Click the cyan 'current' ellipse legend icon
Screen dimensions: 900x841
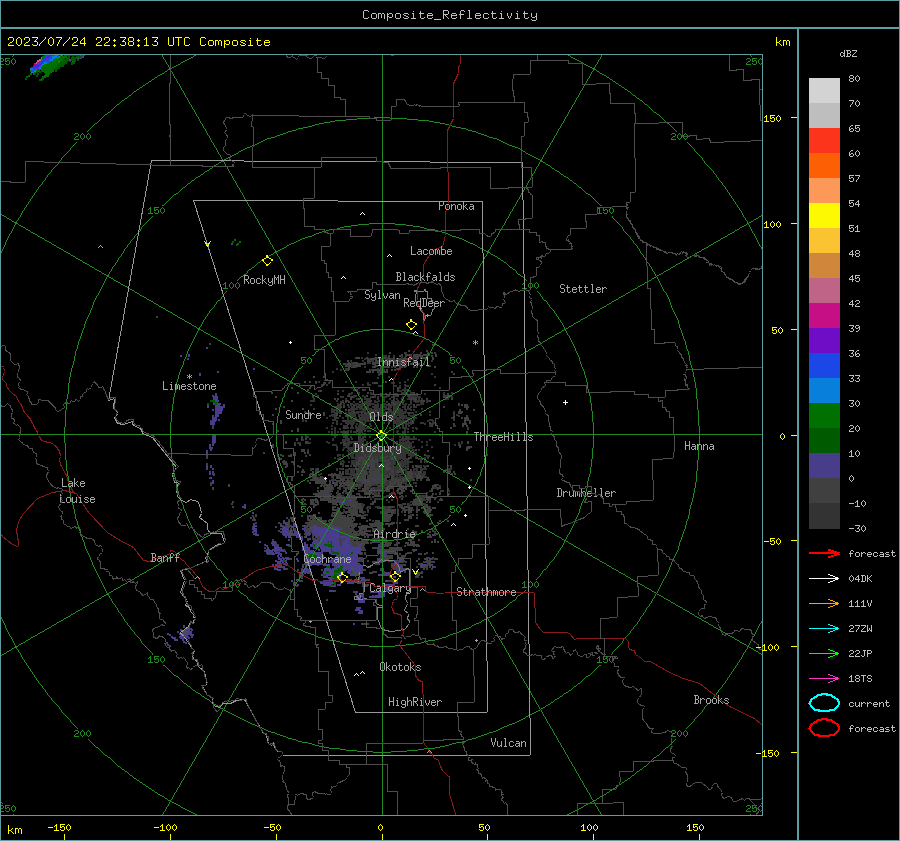(x=824, y=703)
